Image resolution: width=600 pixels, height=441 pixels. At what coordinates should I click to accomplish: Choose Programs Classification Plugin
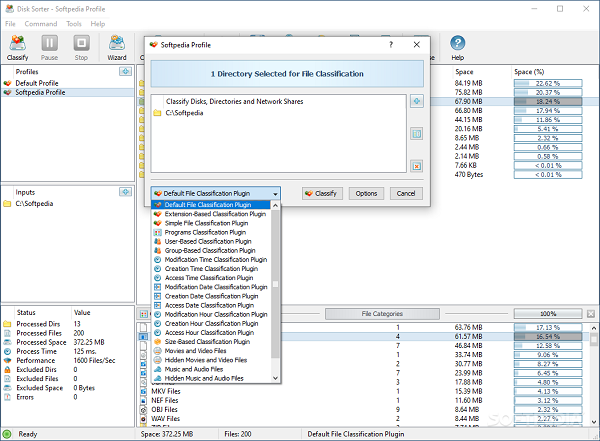211,232
